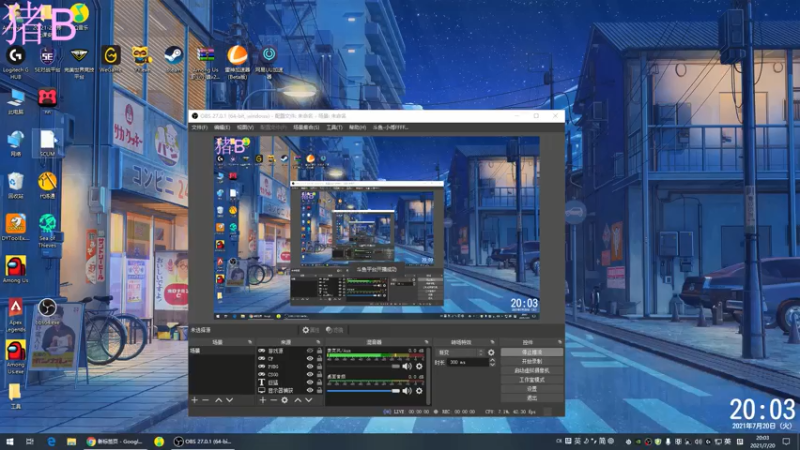Image resolution: width=800 pixels, height=450 pixels.
Task: Open the Scene Collection menu in OBS
Action: (306, 128)
